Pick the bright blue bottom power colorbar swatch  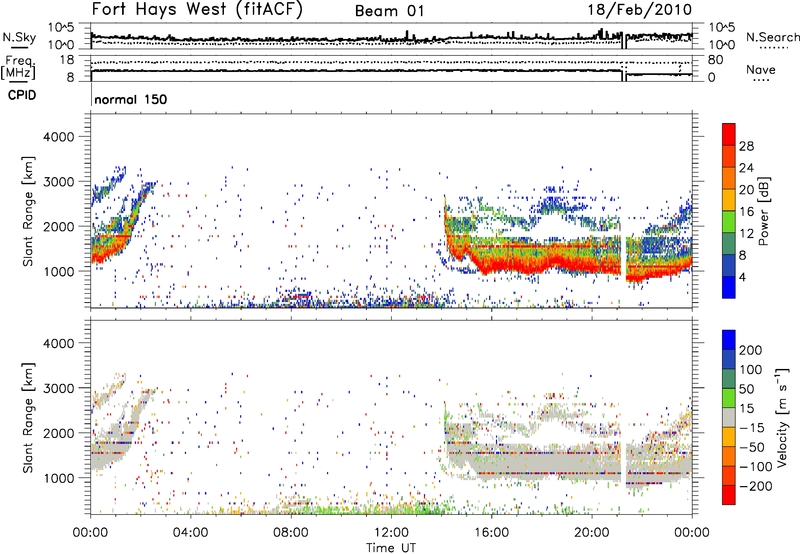(x=729, y=287)
